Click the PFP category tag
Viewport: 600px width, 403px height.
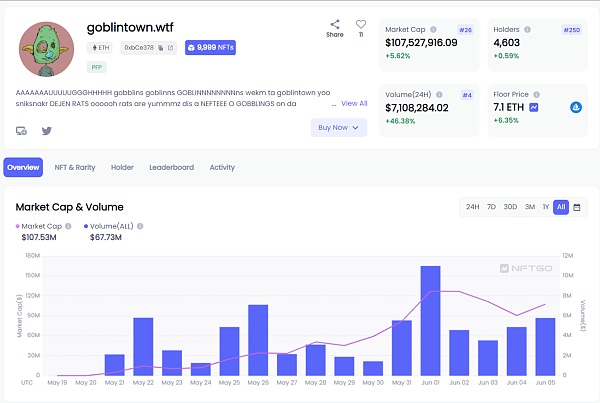tap(96, 67)
